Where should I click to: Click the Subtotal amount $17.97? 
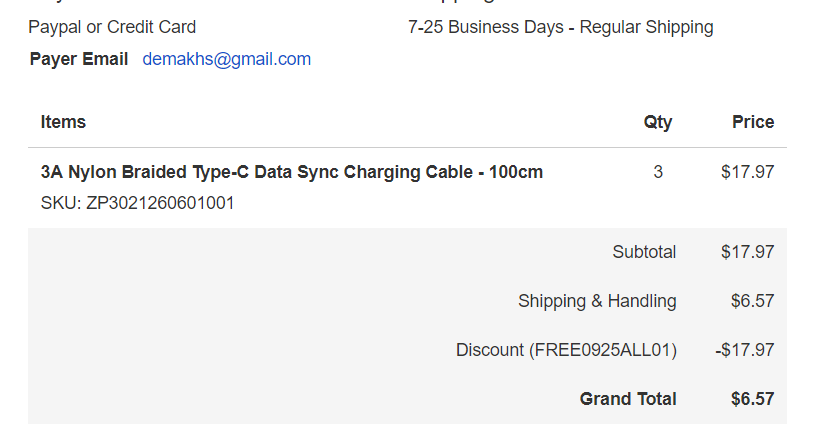coord(747,252)
